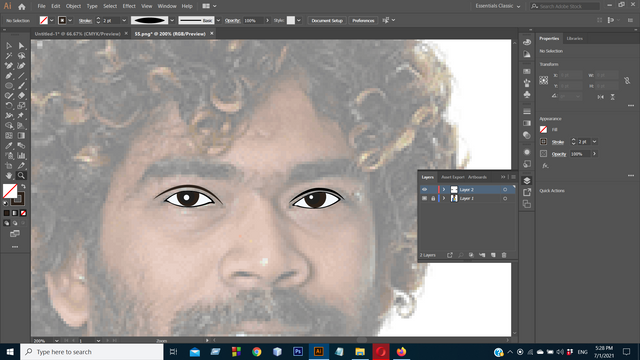Select the Rotate tool
The image size is (640, 360).
point(9,106)
